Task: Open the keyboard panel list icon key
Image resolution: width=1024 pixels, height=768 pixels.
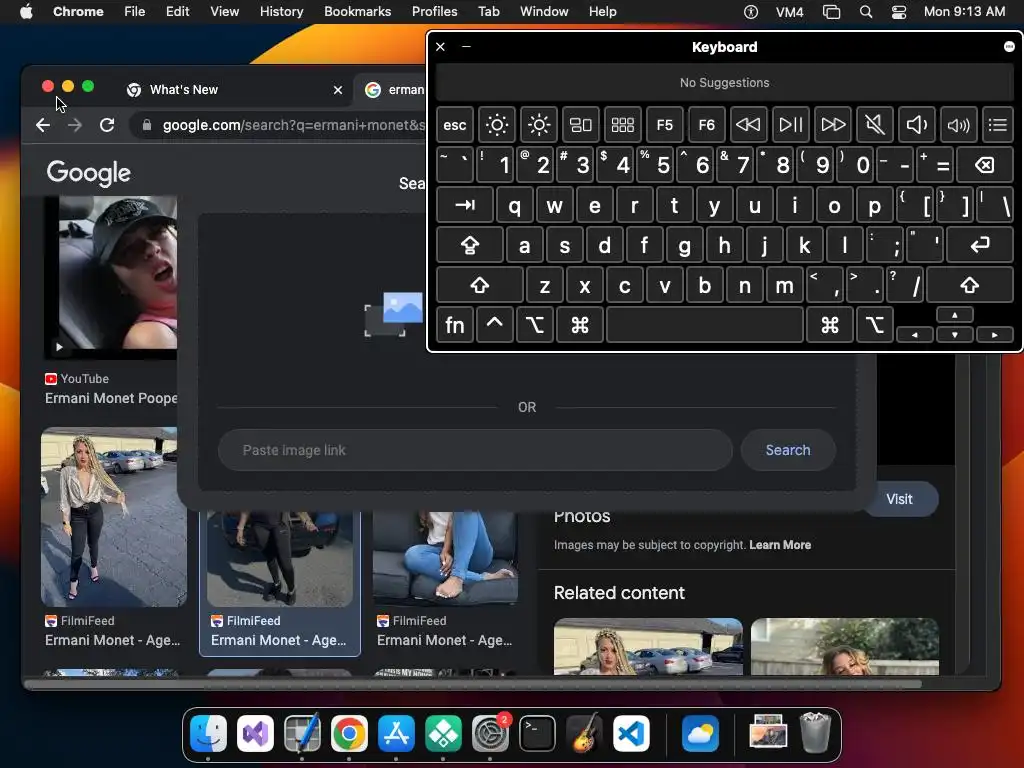Action: pyautogui.click(x=998, y=125)
